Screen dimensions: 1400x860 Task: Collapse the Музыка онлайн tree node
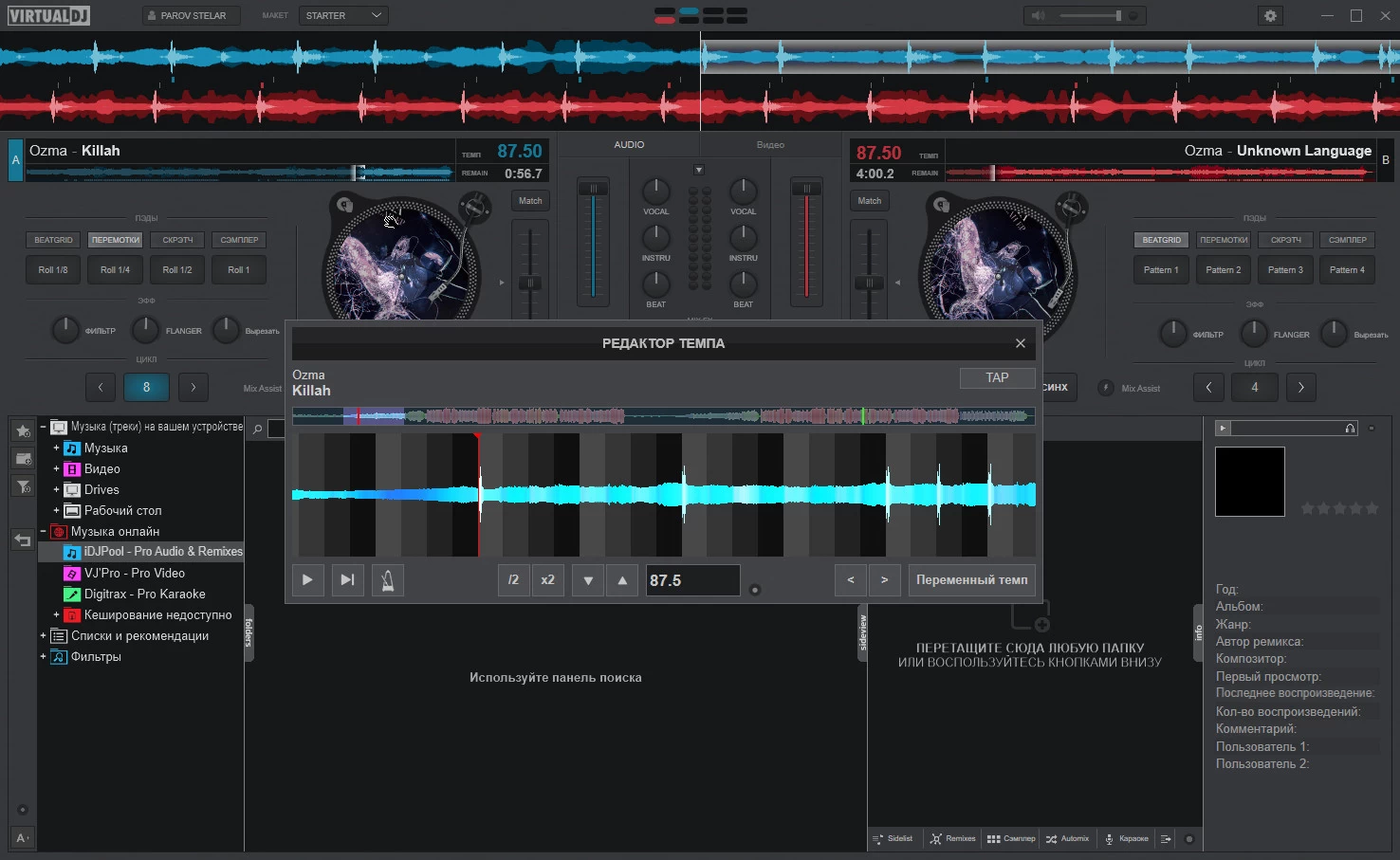43,531
